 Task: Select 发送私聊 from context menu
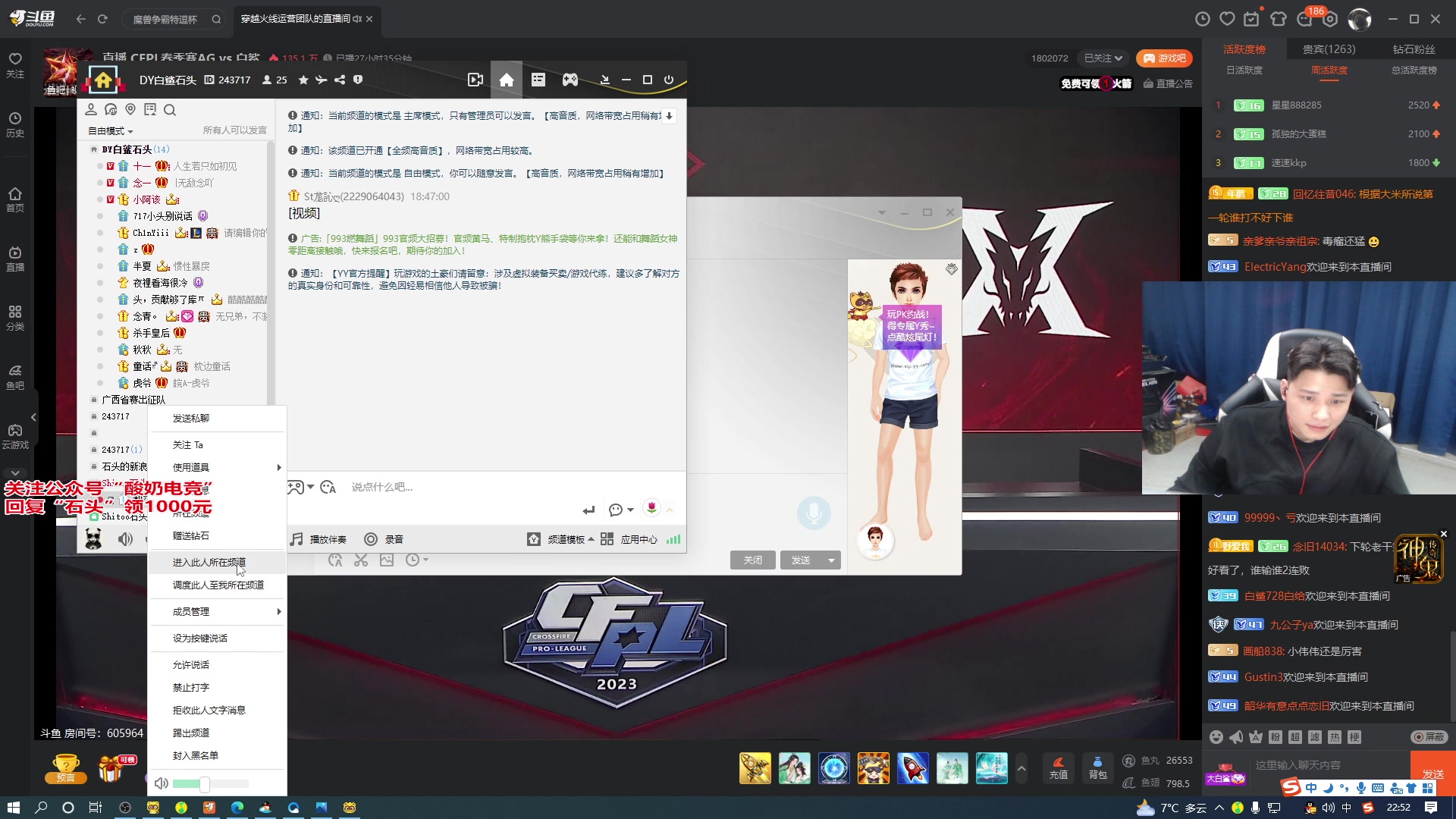click(218, 418)
